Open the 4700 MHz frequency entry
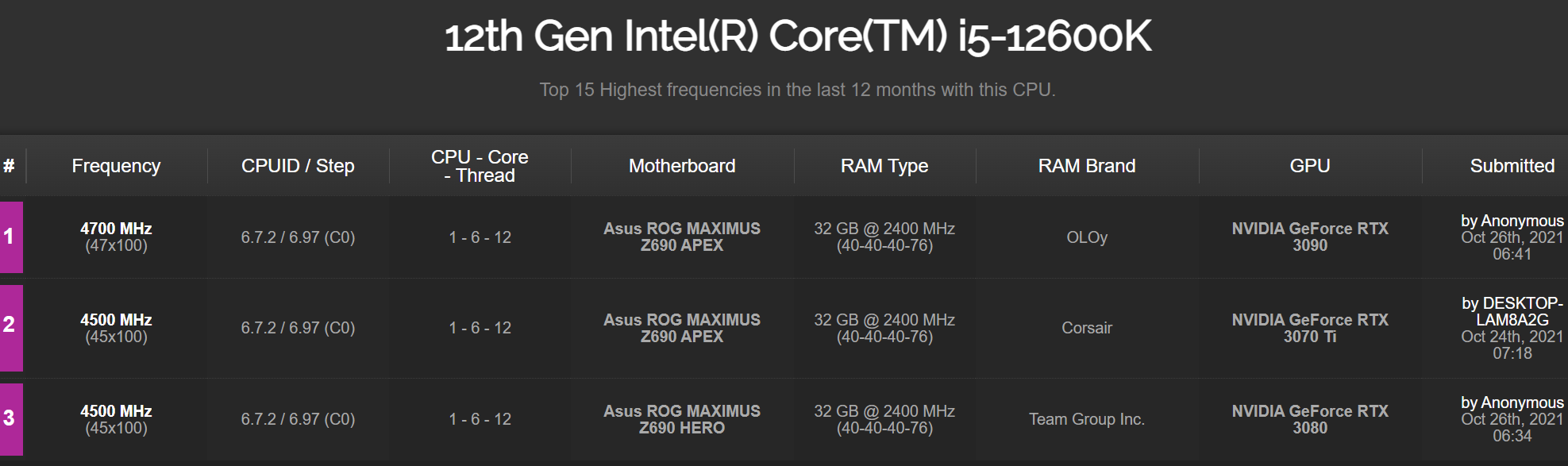 (116, 229)
